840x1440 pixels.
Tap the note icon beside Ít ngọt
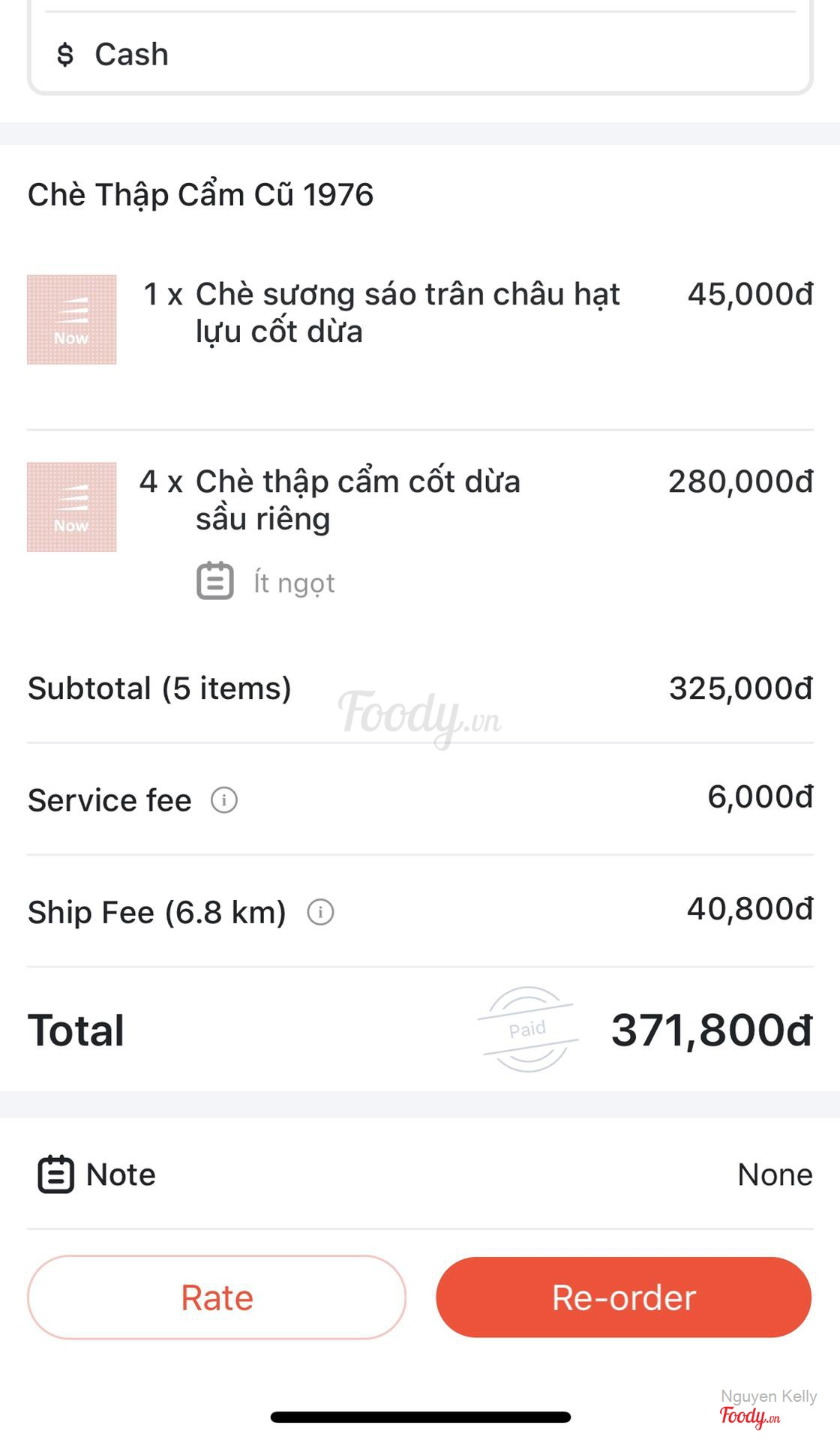pos(215,581)
